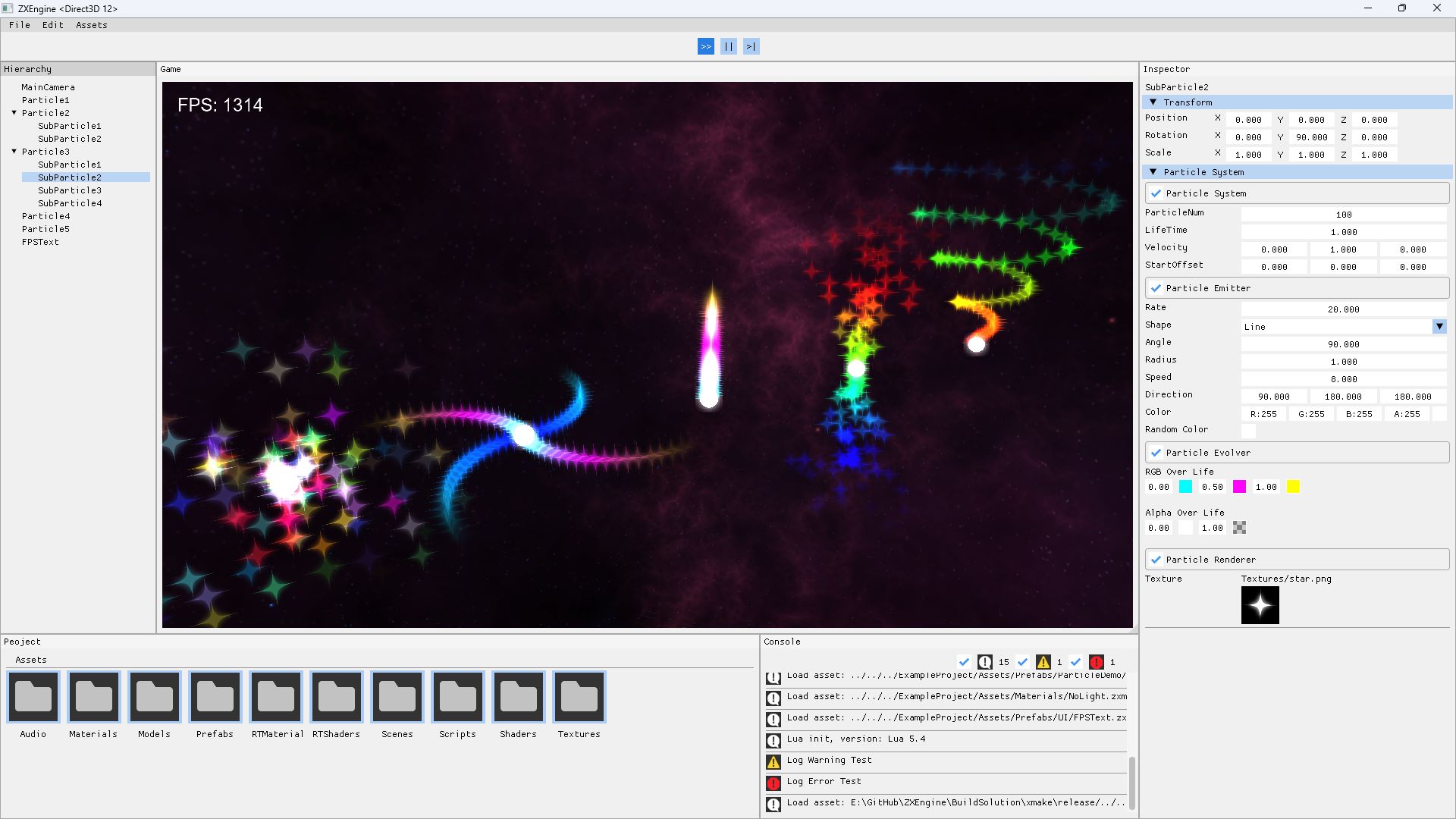The width and height of the screenshot is (1456, 819).
Task: Toggle the Particle Renderer checkbox
Action: pos(1156,560)
